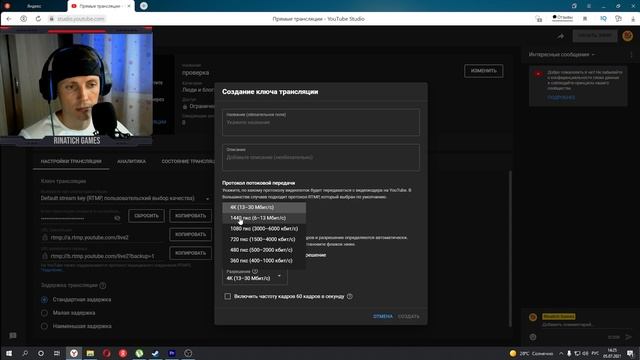Click the Yandex account icon beside back arrow
This screenshot has width=640, height=360.
24,19
